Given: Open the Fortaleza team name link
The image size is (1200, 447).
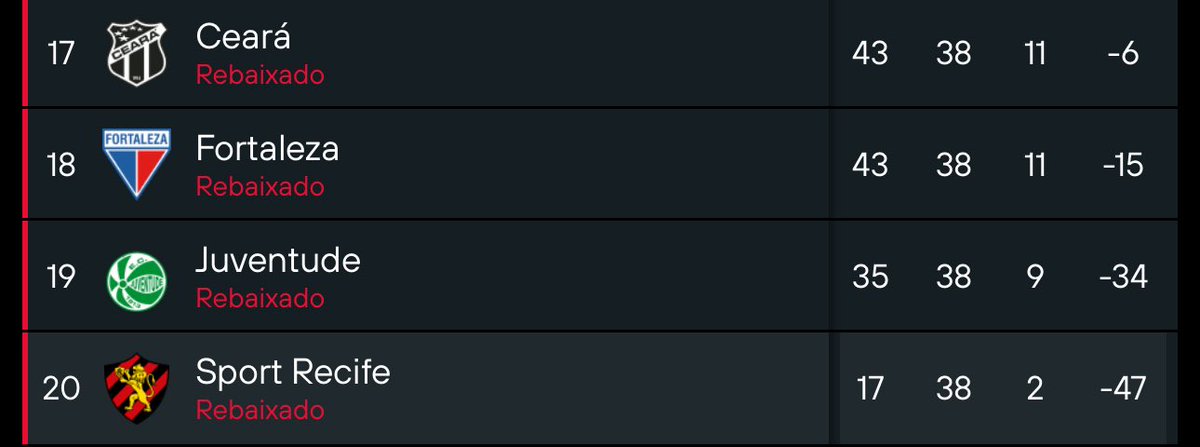Looking at the screenshot, I should pyautogui.click(x=267, y=148).
